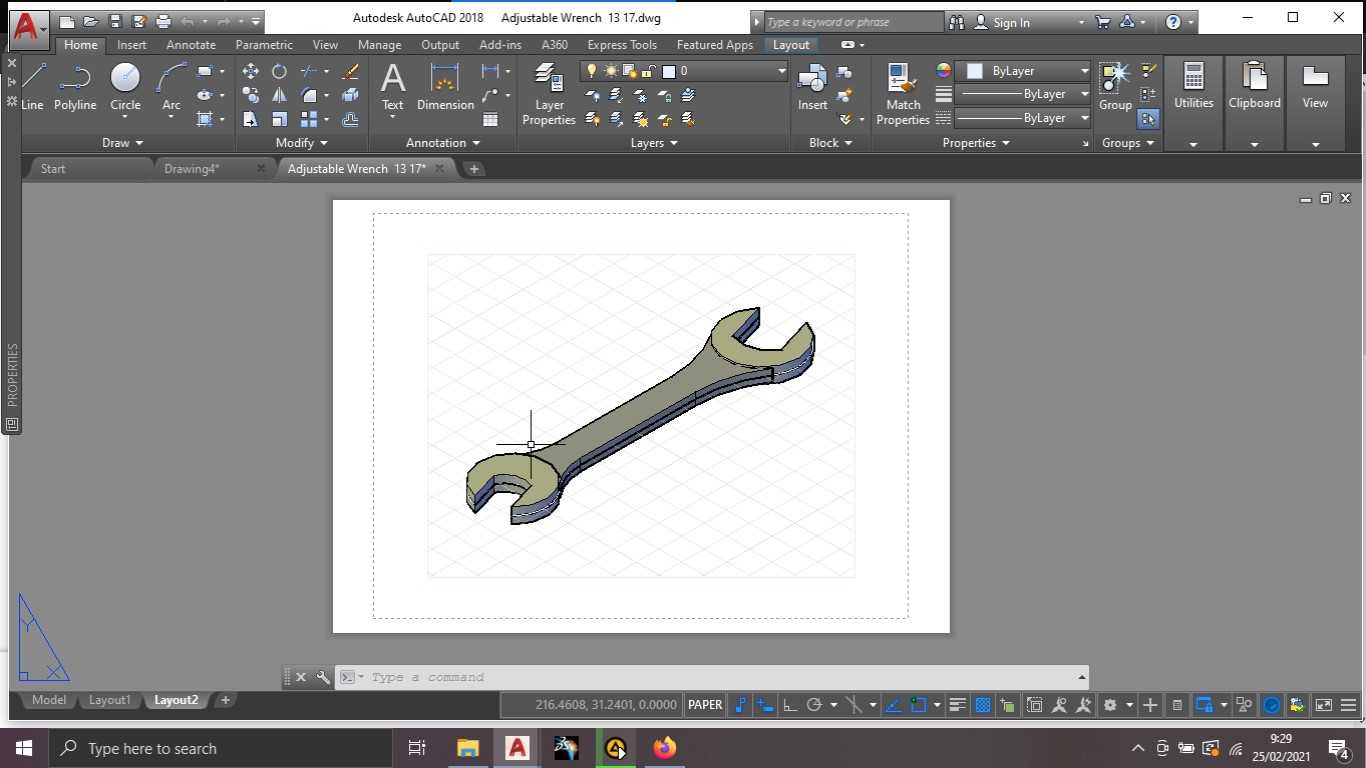
Task: Switch to the Layout1 tab
Action: [110, 700]
